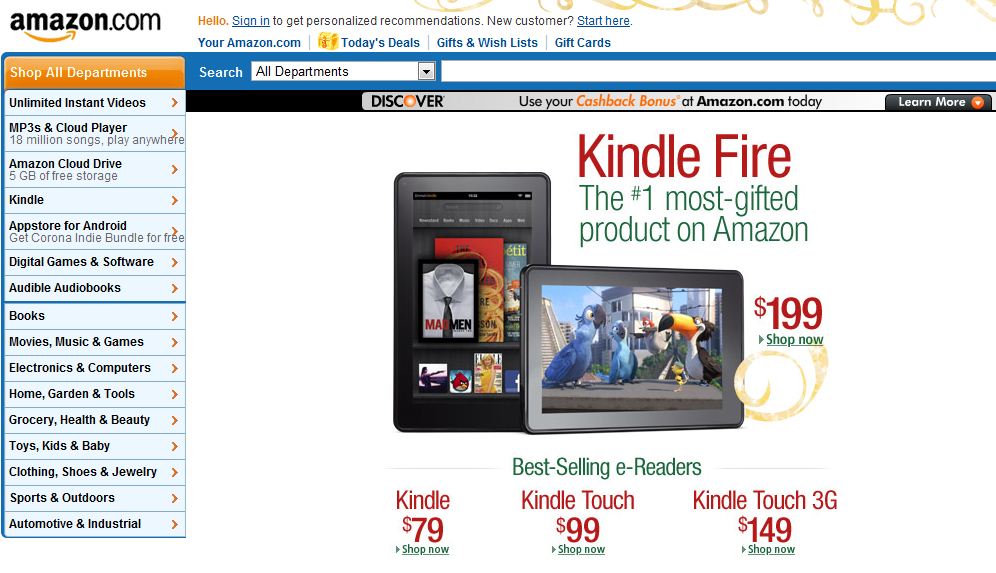Click the gift box icon beside Today's Deals
Screen dimensions: 996x573
327,41
